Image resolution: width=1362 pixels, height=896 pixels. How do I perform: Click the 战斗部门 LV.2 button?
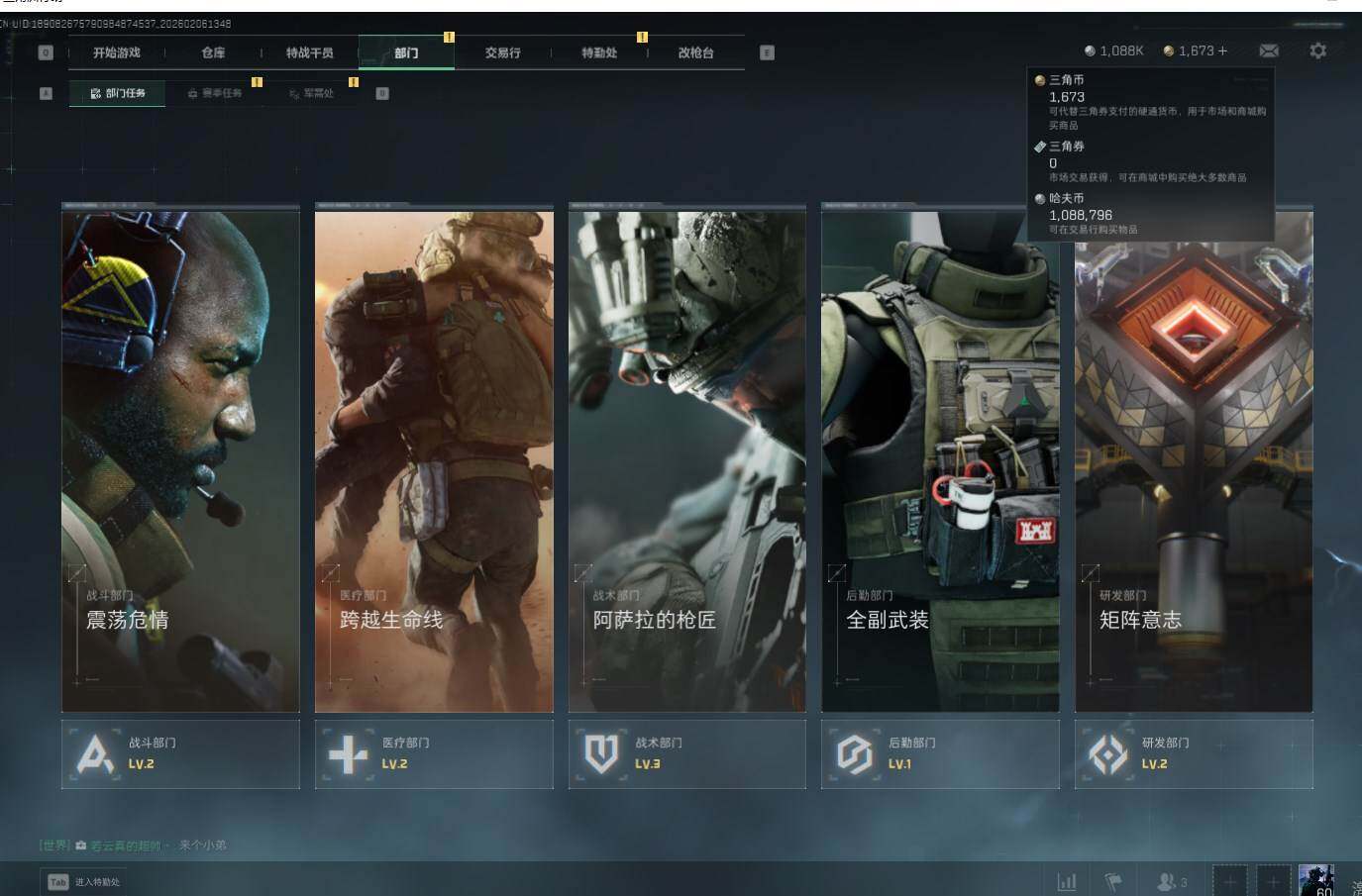pyautogui.click(x=180, y=754)
